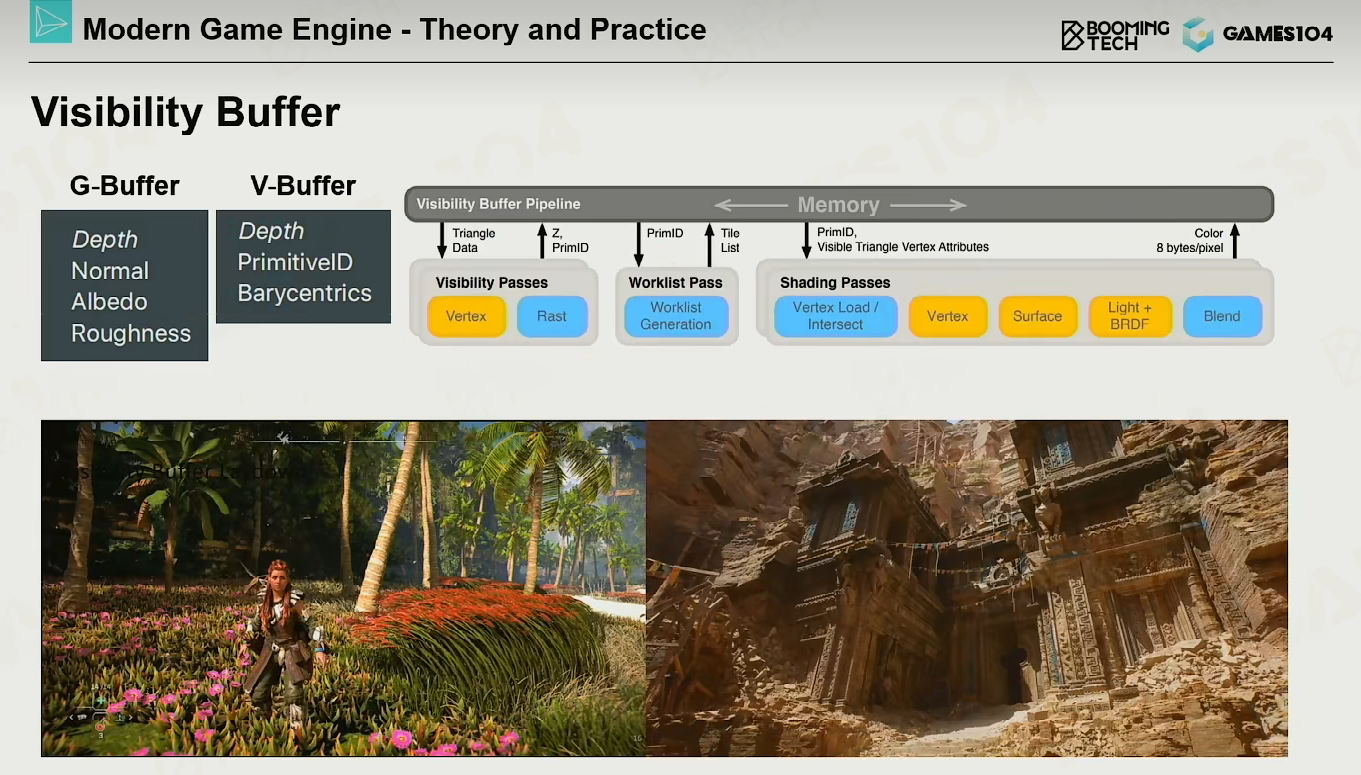Click the 'Visible Triangle Vertex Attributes' label

coord(903,247)
